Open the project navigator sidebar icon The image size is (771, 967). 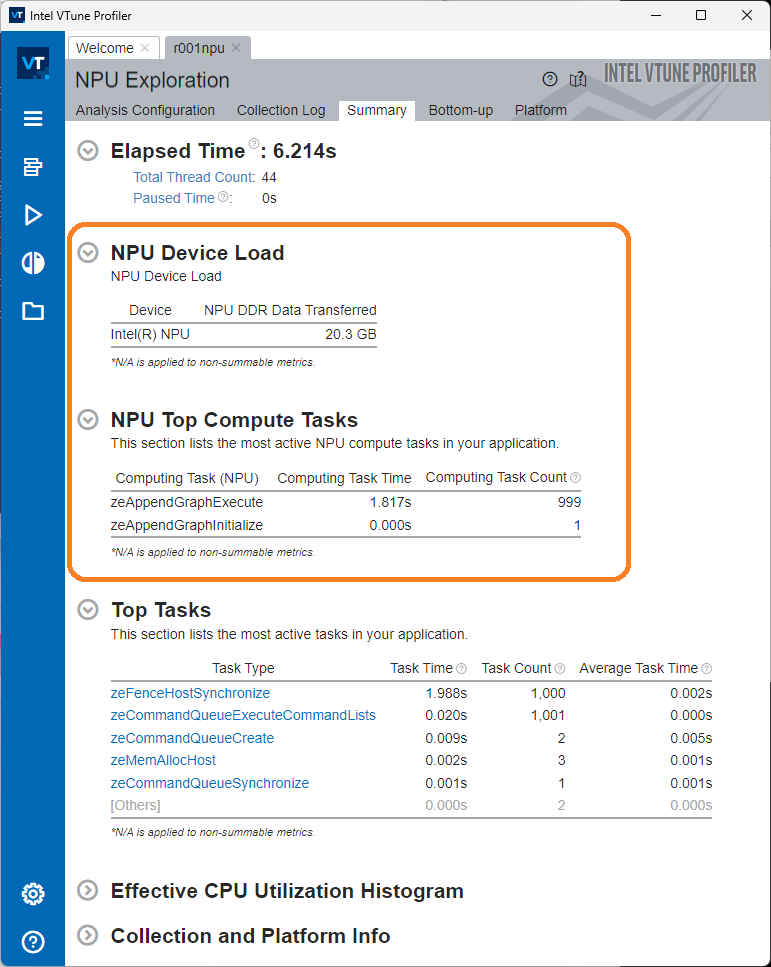[33, 167]
